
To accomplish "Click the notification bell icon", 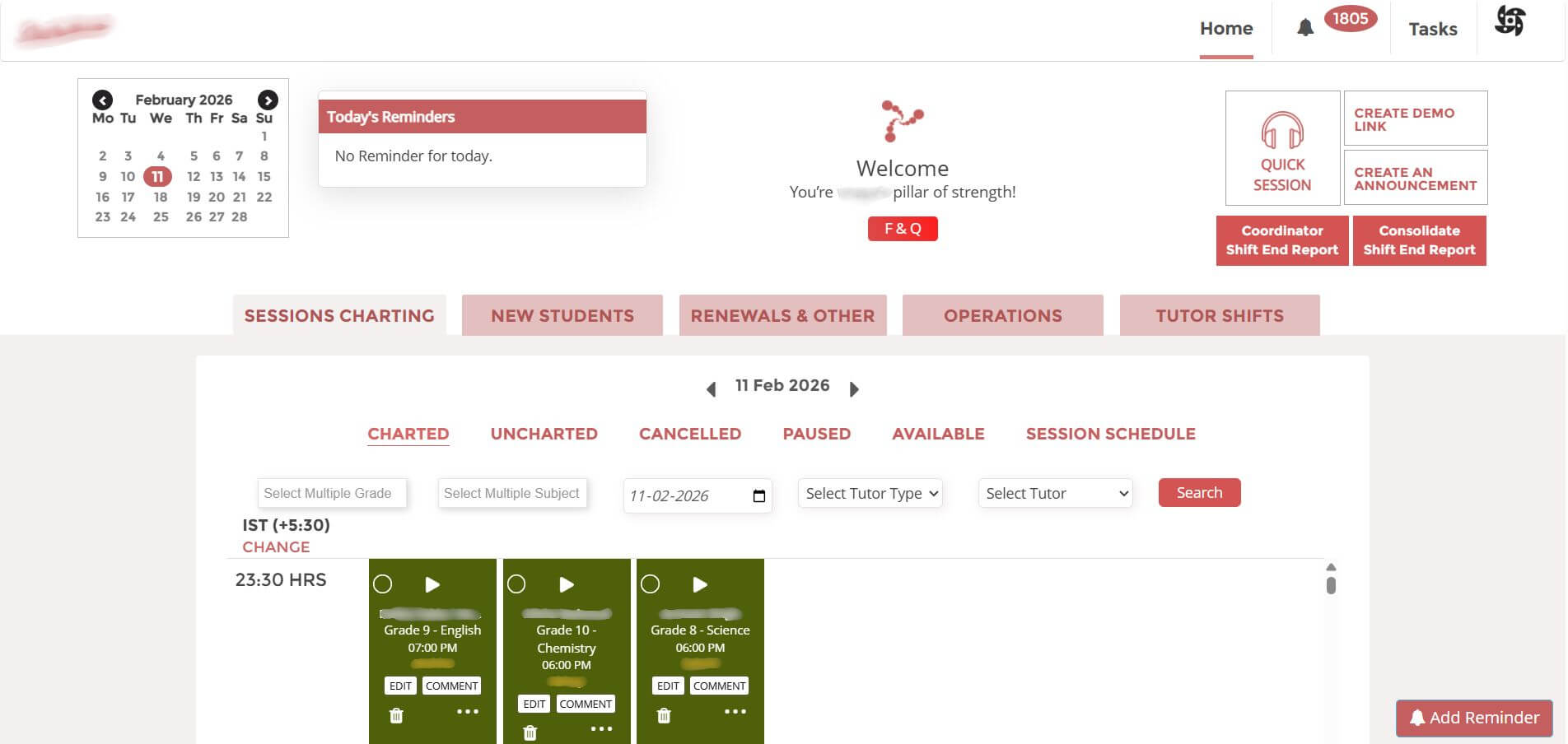I will click(1304, 28).
